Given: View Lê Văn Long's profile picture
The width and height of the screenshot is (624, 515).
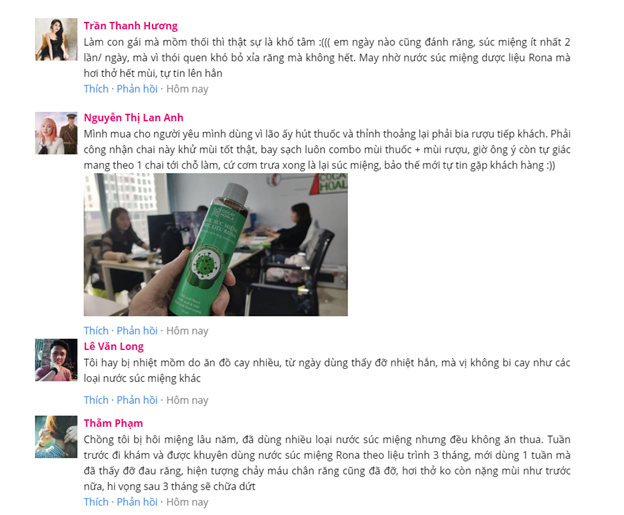Looking at the screenshot, I should point(56,360).
